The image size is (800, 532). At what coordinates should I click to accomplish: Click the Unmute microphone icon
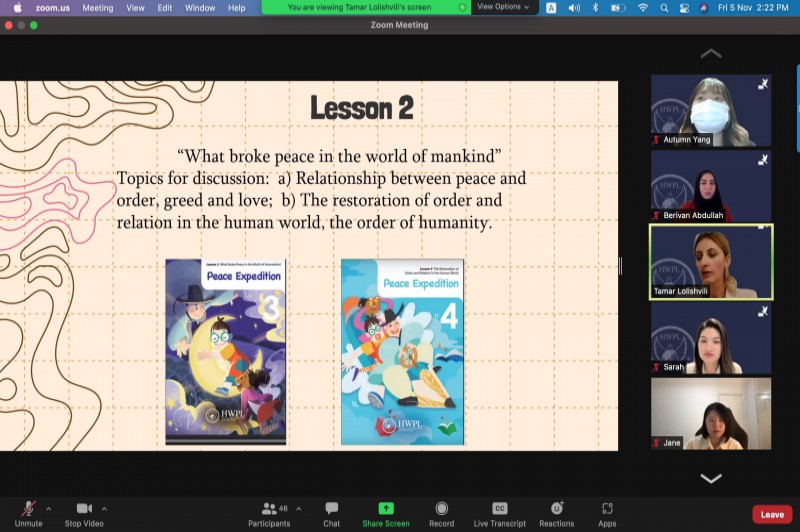[28, 509]
